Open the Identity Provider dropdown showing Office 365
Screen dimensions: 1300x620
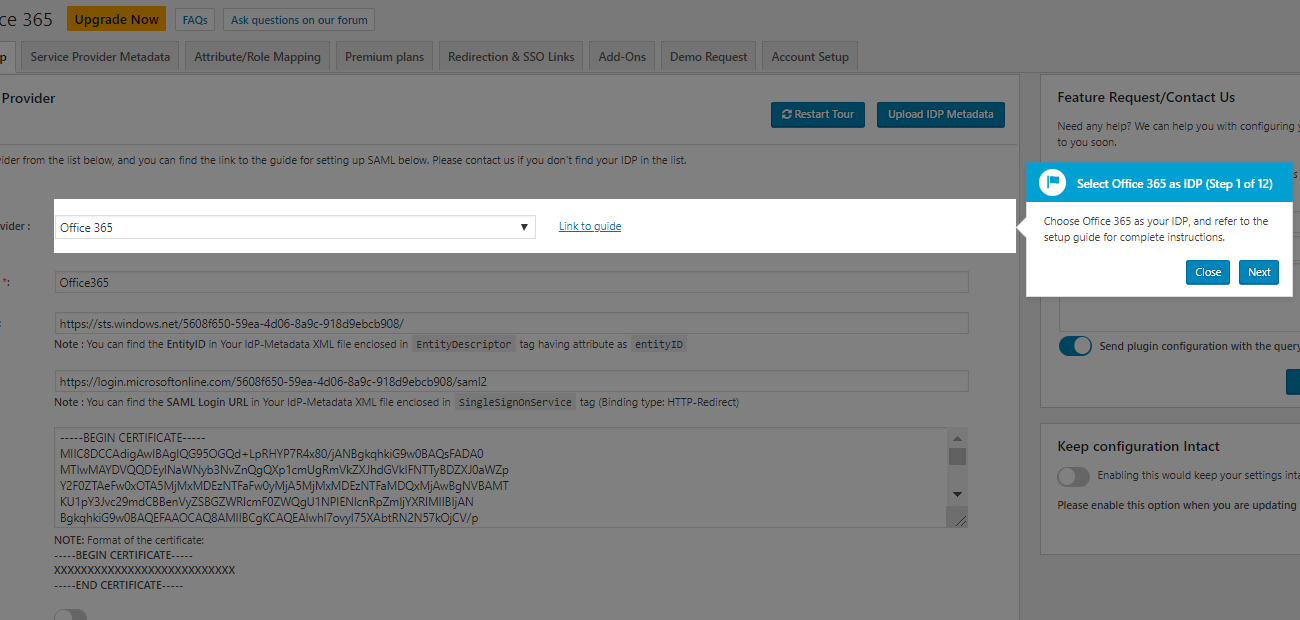pyautogui.click(x=523, y=227)
